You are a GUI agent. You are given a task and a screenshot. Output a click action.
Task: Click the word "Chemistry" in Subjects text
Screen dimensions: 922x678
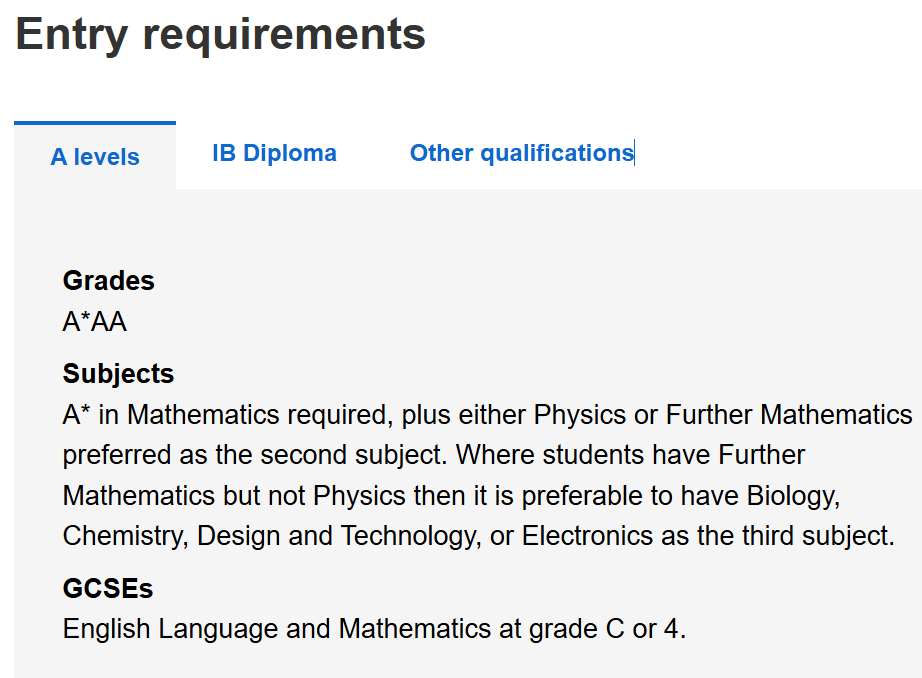coord(124,536)
